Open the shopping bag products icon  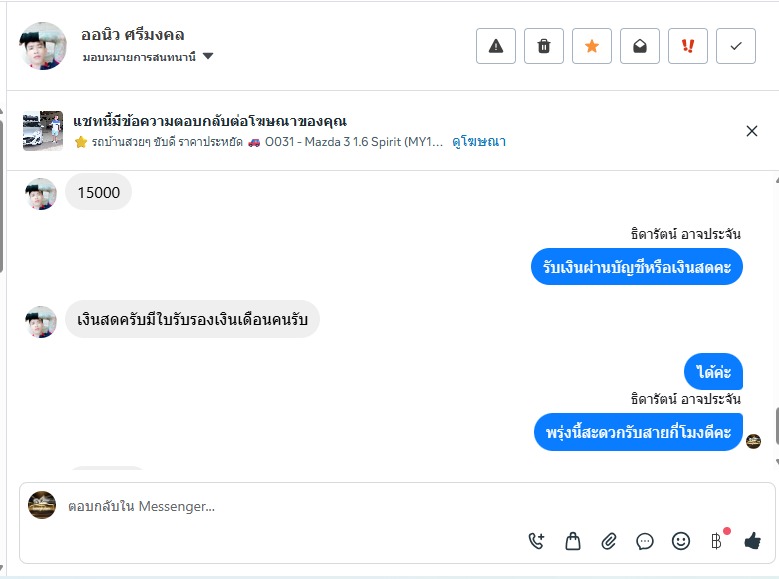coord(573,541)
